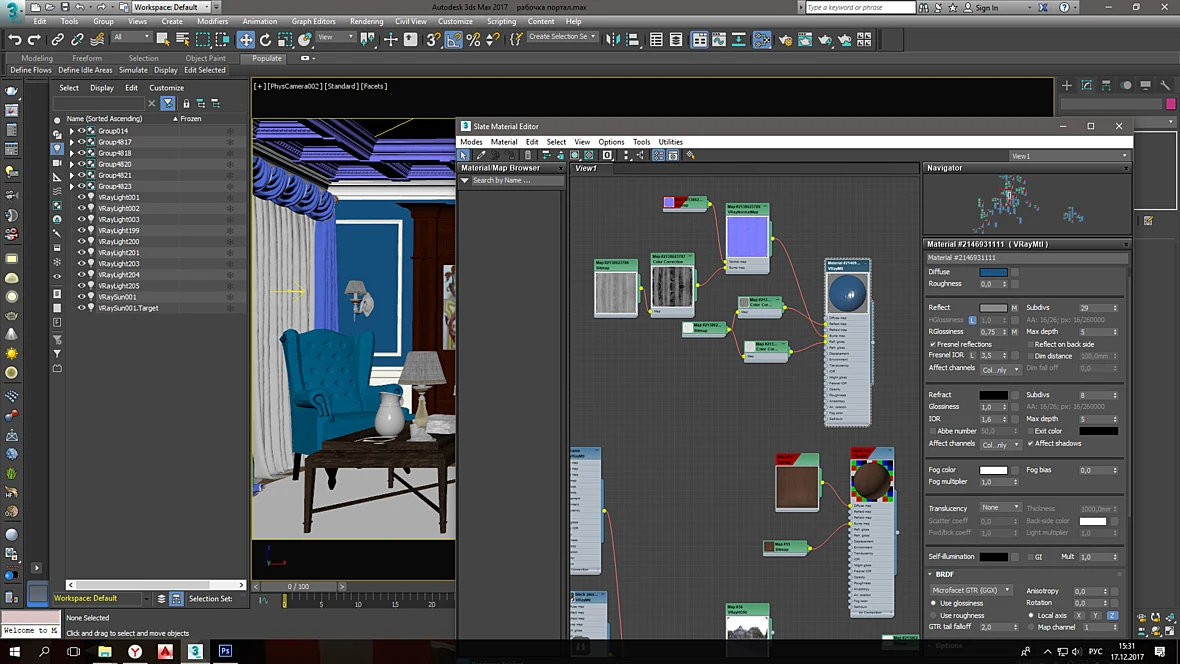Open the Translucency None dropdown
Screen dimensions: 1180x664
[x=1000, y=507]
